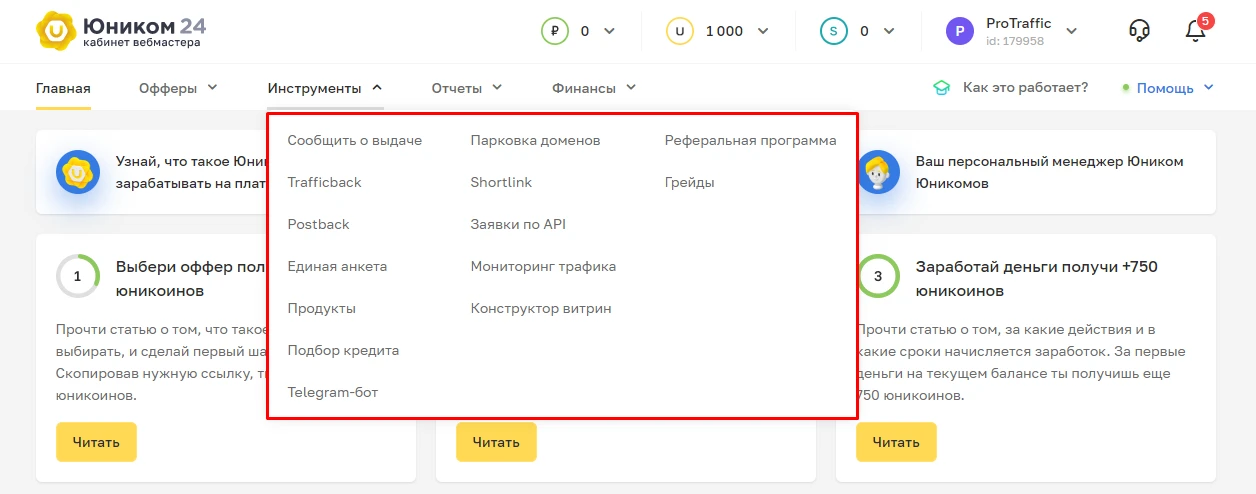Expand the ProTraffic account dropdown

tap(1071, 31)
